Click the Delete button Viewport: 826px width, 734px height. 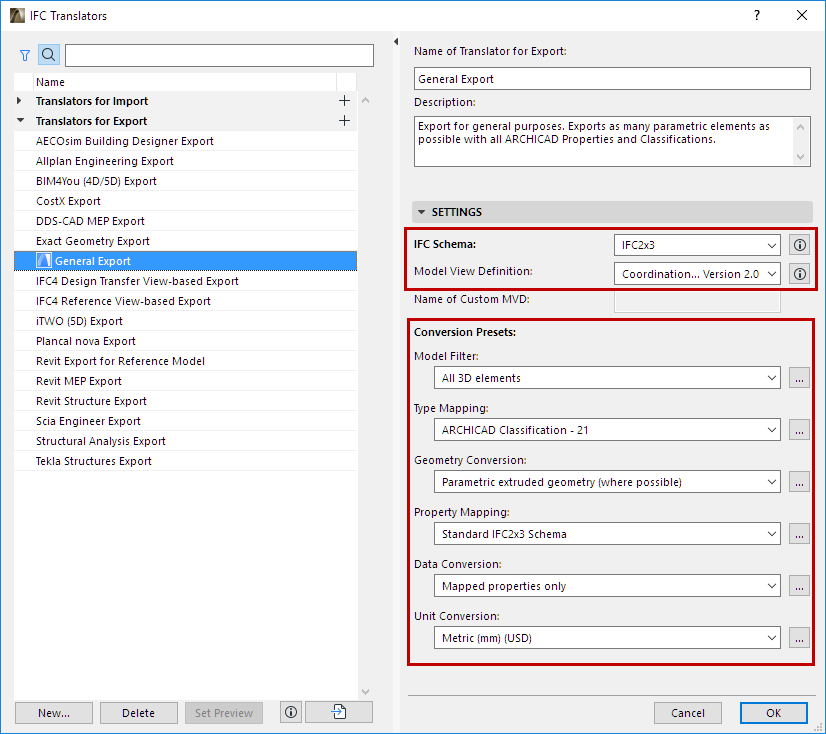click(139, 713)
